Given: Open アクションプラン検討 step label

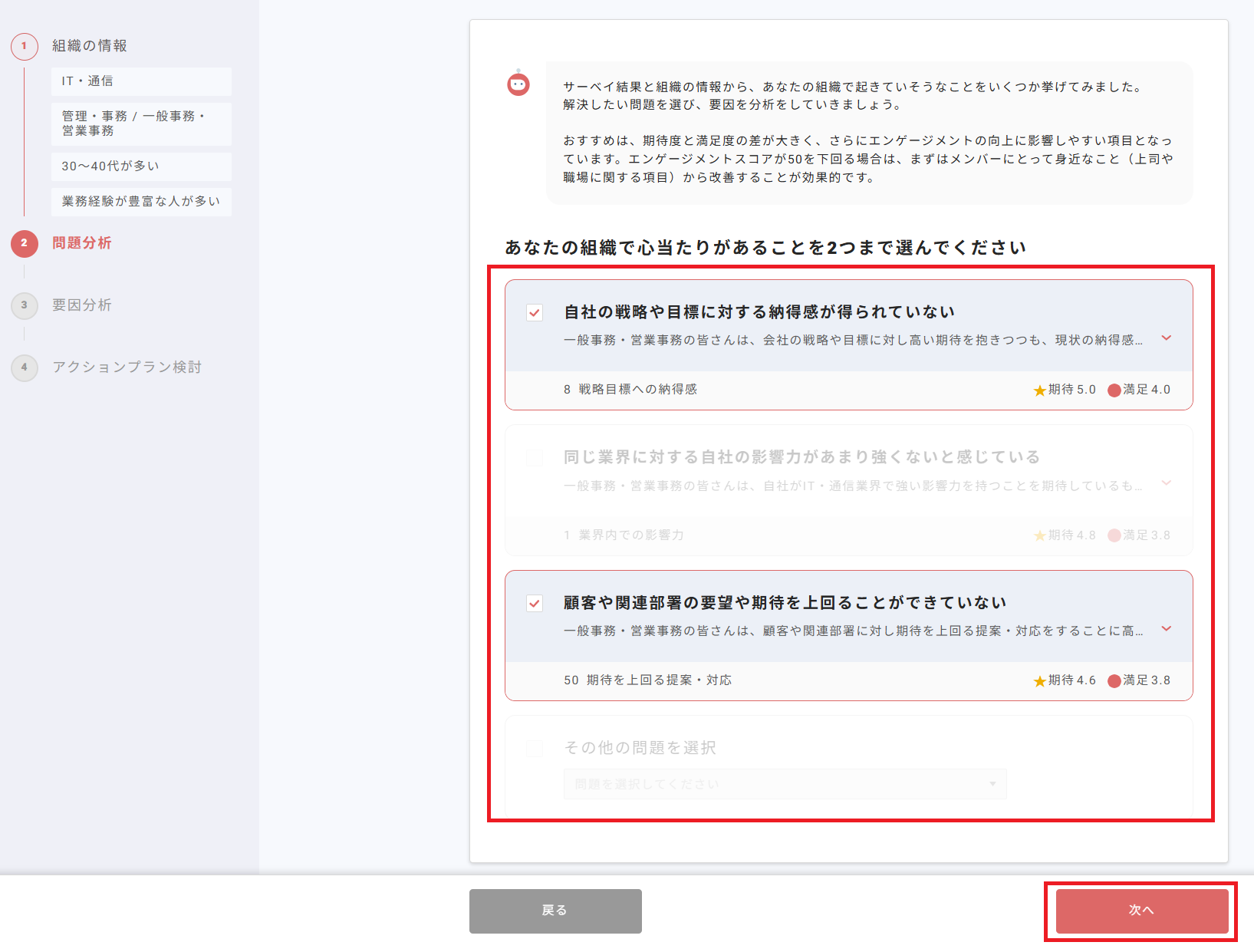Looking at the screenshot, I should coord(127,367).
